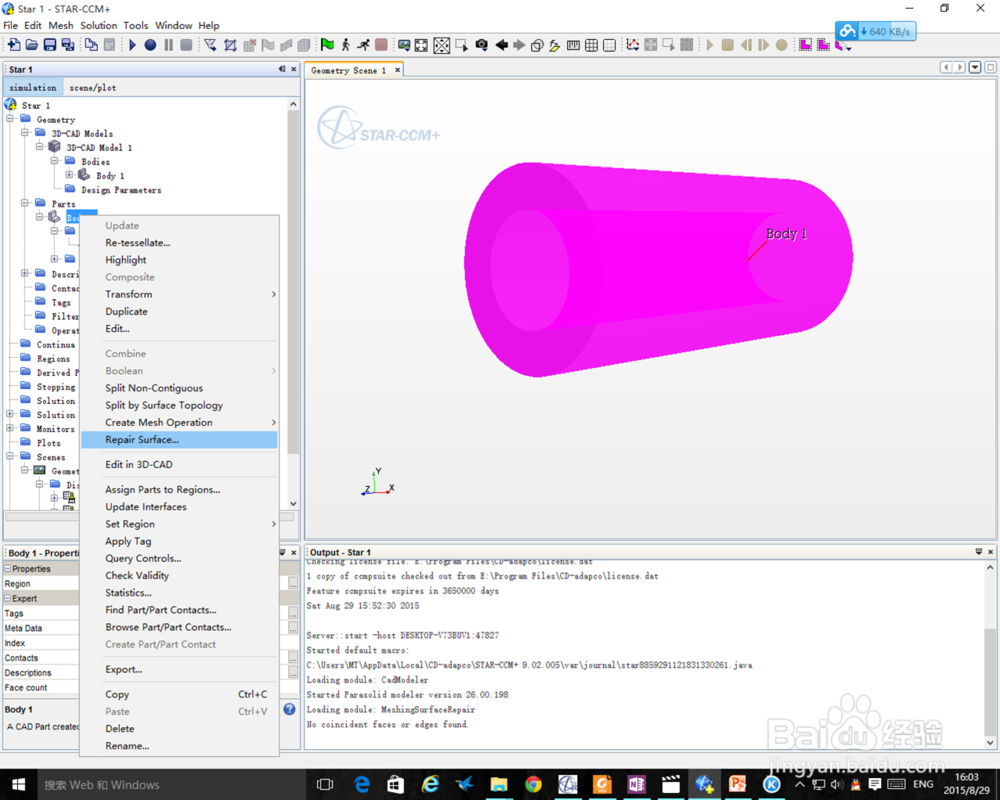This screenshot has height=800, width=1000.
Task: Choose Edit in 3D-CAD
Action: click(180, 464)
